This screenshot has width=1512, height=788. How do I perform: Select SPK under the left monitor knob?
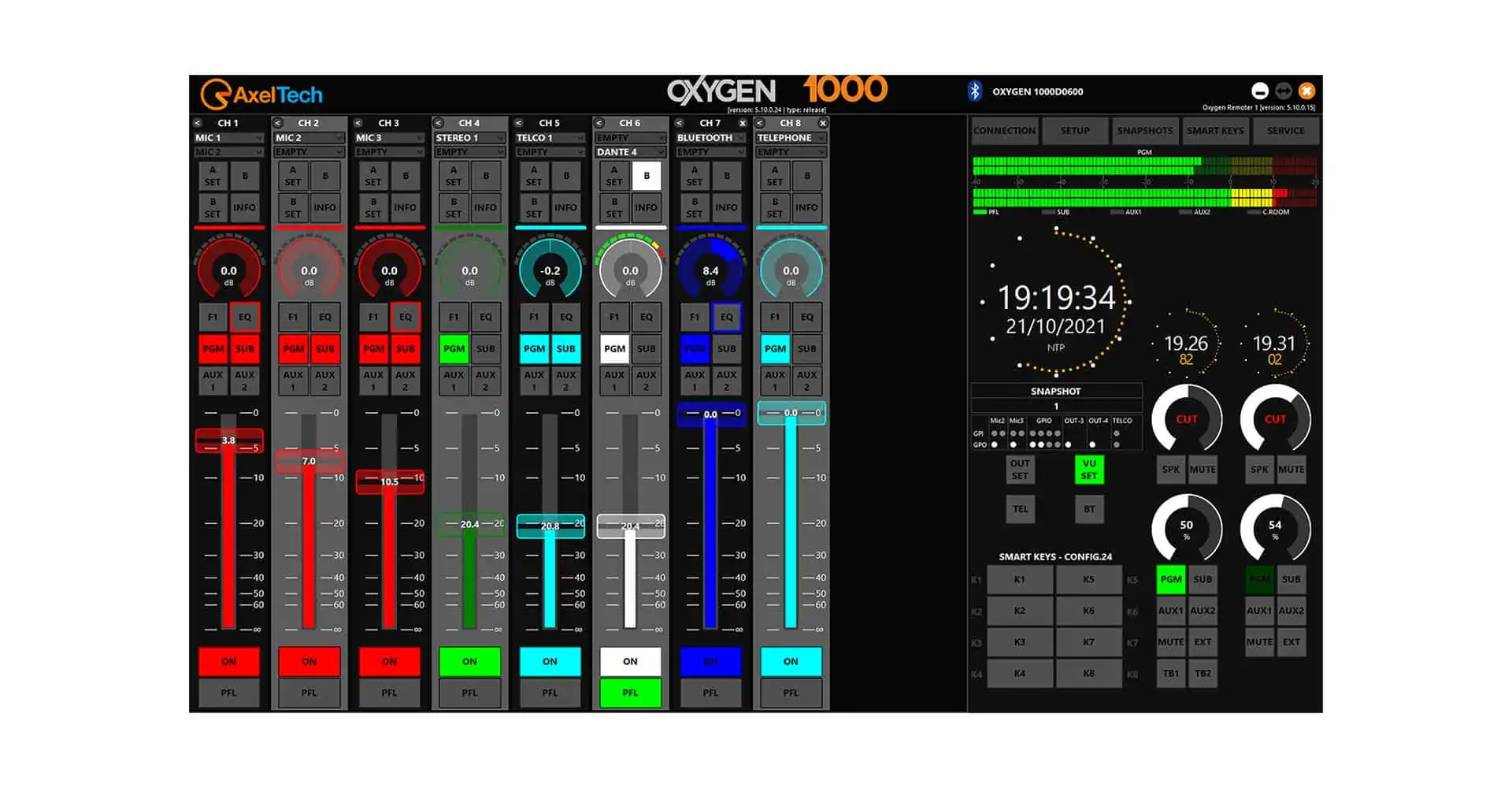(1170, 469)
